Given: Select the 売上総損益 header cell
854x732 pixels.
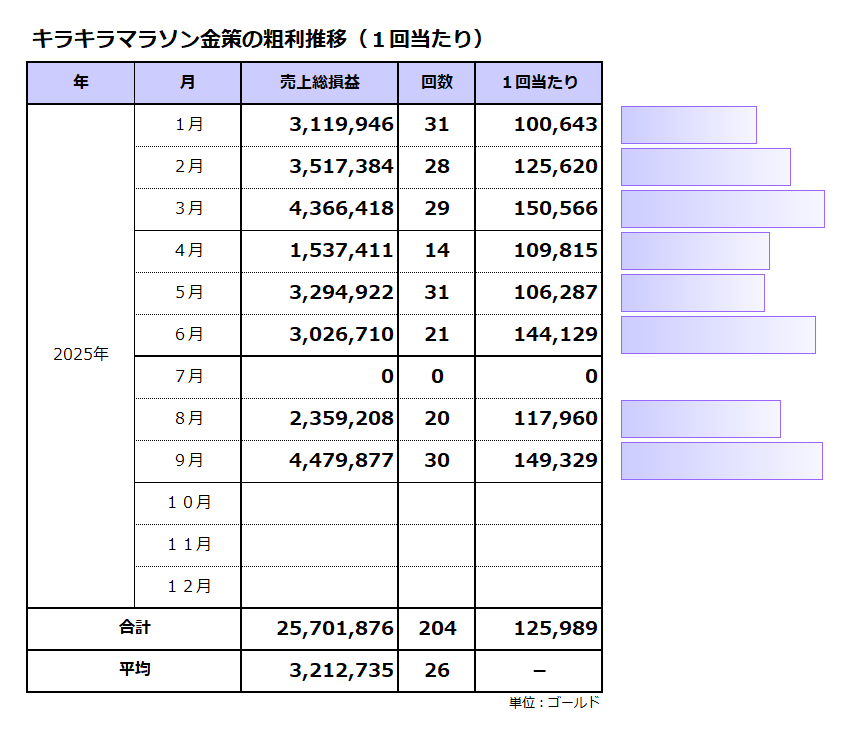Looking at the screenshot, I should [319, 83].
